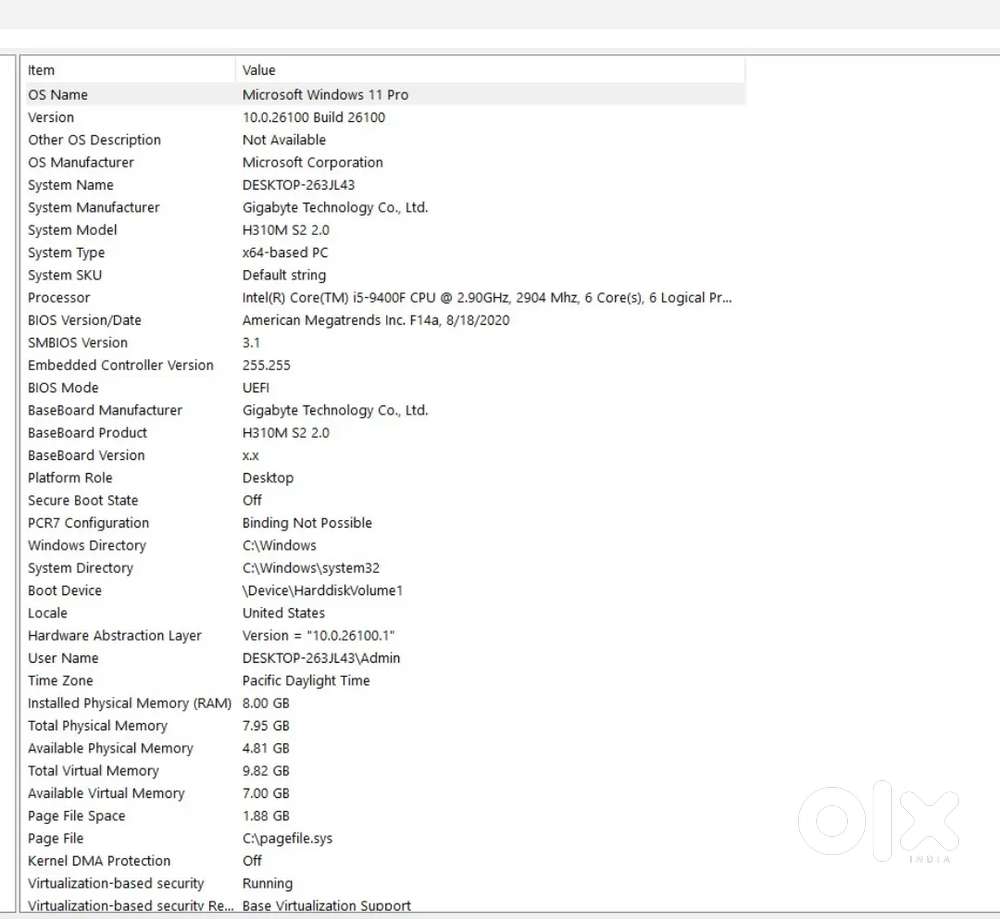Select the Version row showing Build 26100

pyautogui.click(x=51, y=117)
